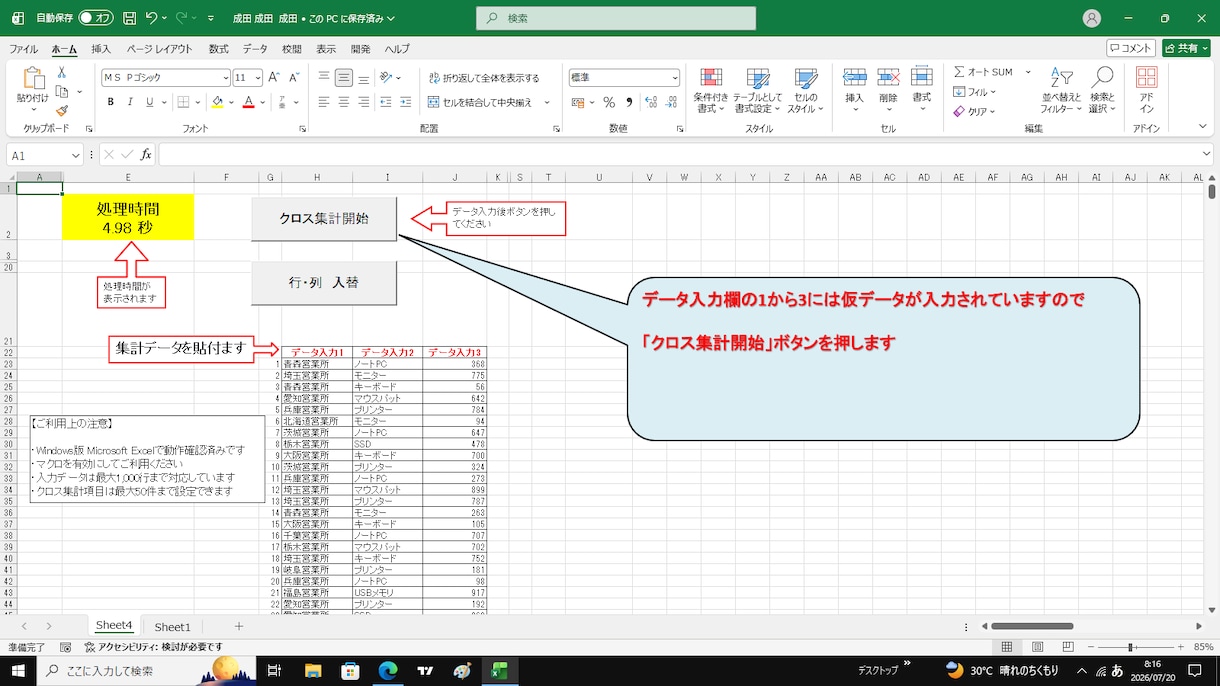The image size is (1220, 686).
Task: Align text to the bottom
Action: [x=364, y=77]
